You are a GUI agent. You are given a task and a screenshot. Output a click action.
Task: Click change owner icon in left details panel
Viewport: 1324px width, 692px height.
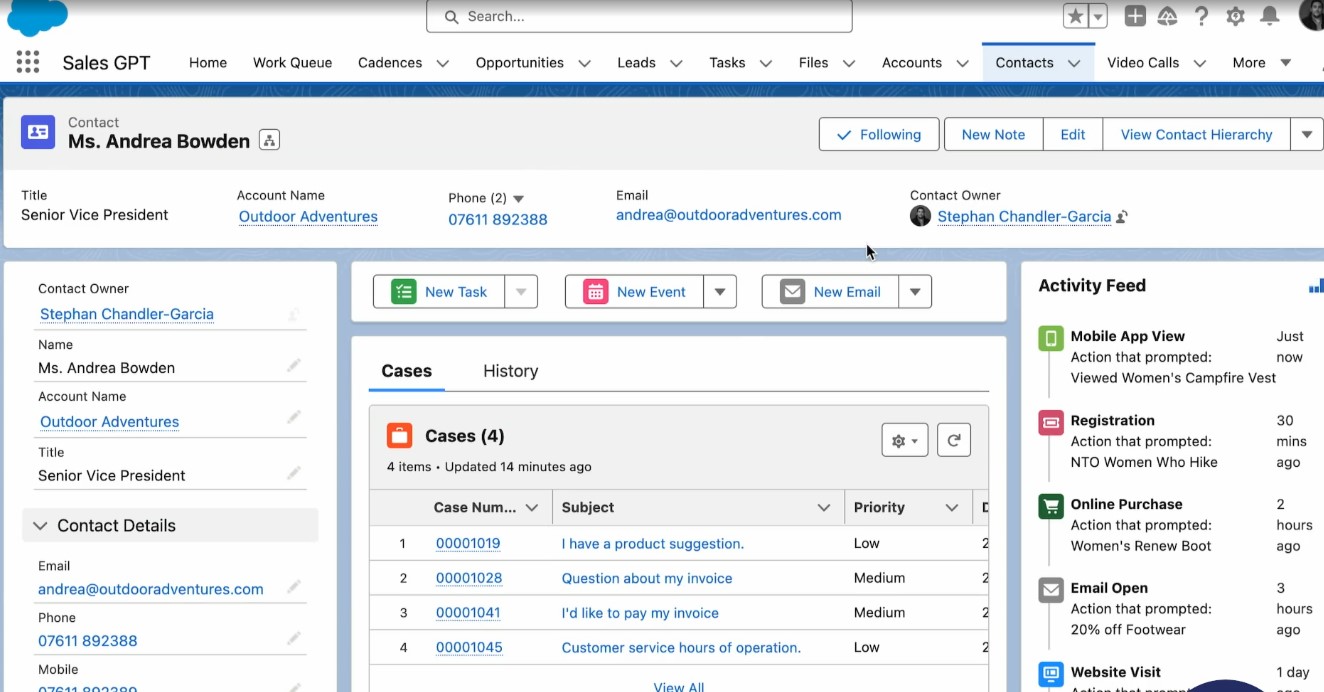click(293, 314)
